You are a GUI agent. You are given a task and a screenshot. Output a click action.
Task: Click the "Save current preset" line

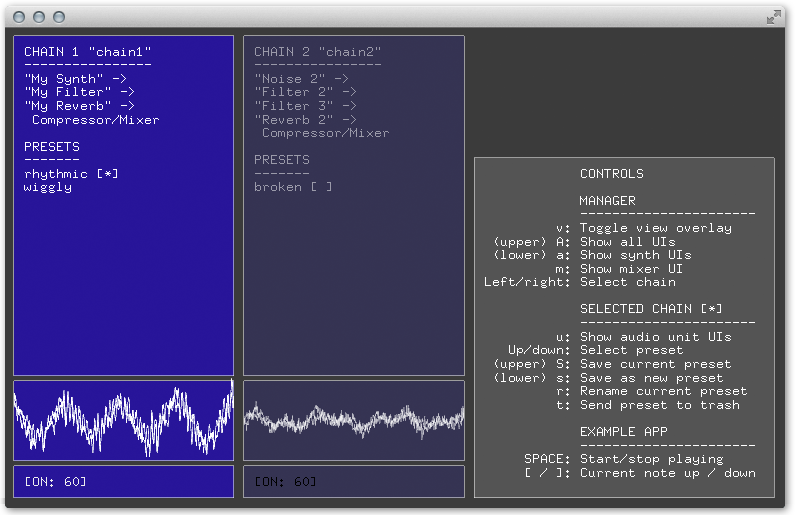[x=612, y=364]
